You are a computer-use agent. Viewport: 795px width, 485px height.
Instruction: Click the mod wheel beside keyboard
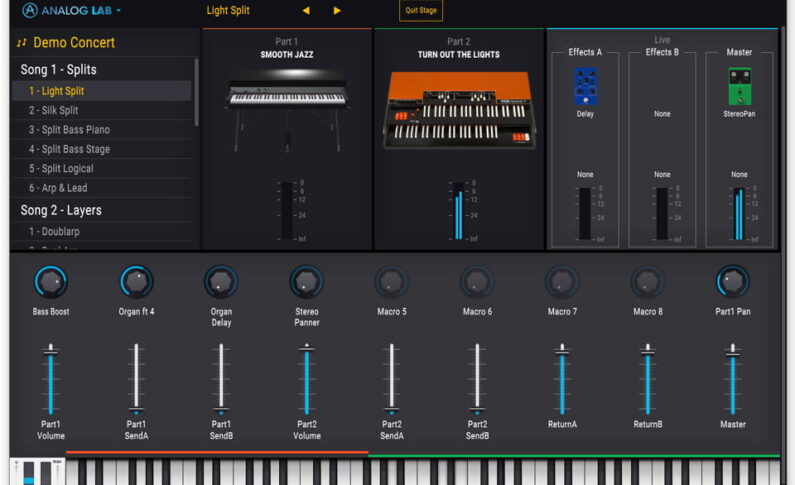click(46, 472)
